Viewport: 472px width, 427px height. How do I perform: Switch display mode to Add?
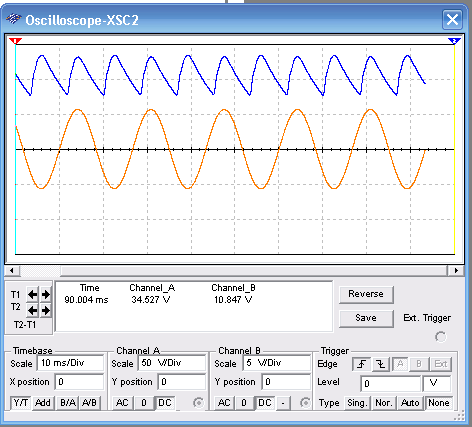click(43, 403)
